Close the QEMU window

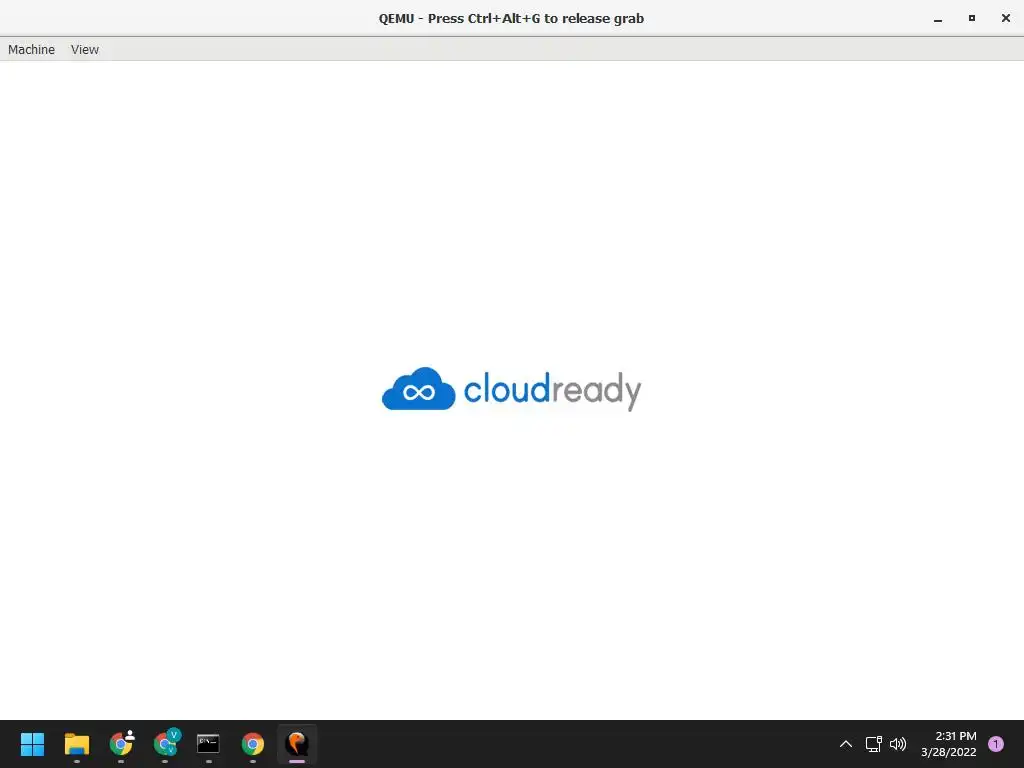(1006, 18)
